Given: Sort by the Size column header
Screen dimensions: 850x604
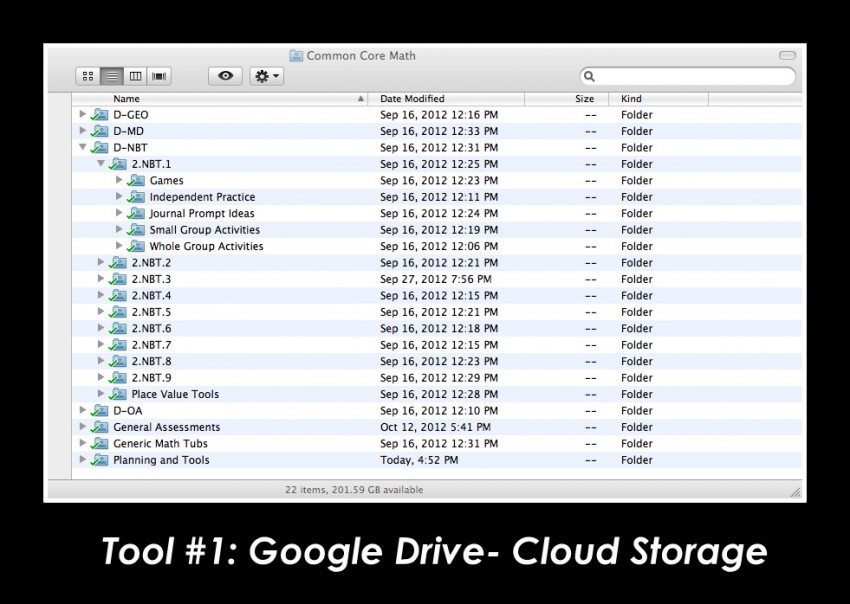Looking at the screenshot, I should [566, 99].
